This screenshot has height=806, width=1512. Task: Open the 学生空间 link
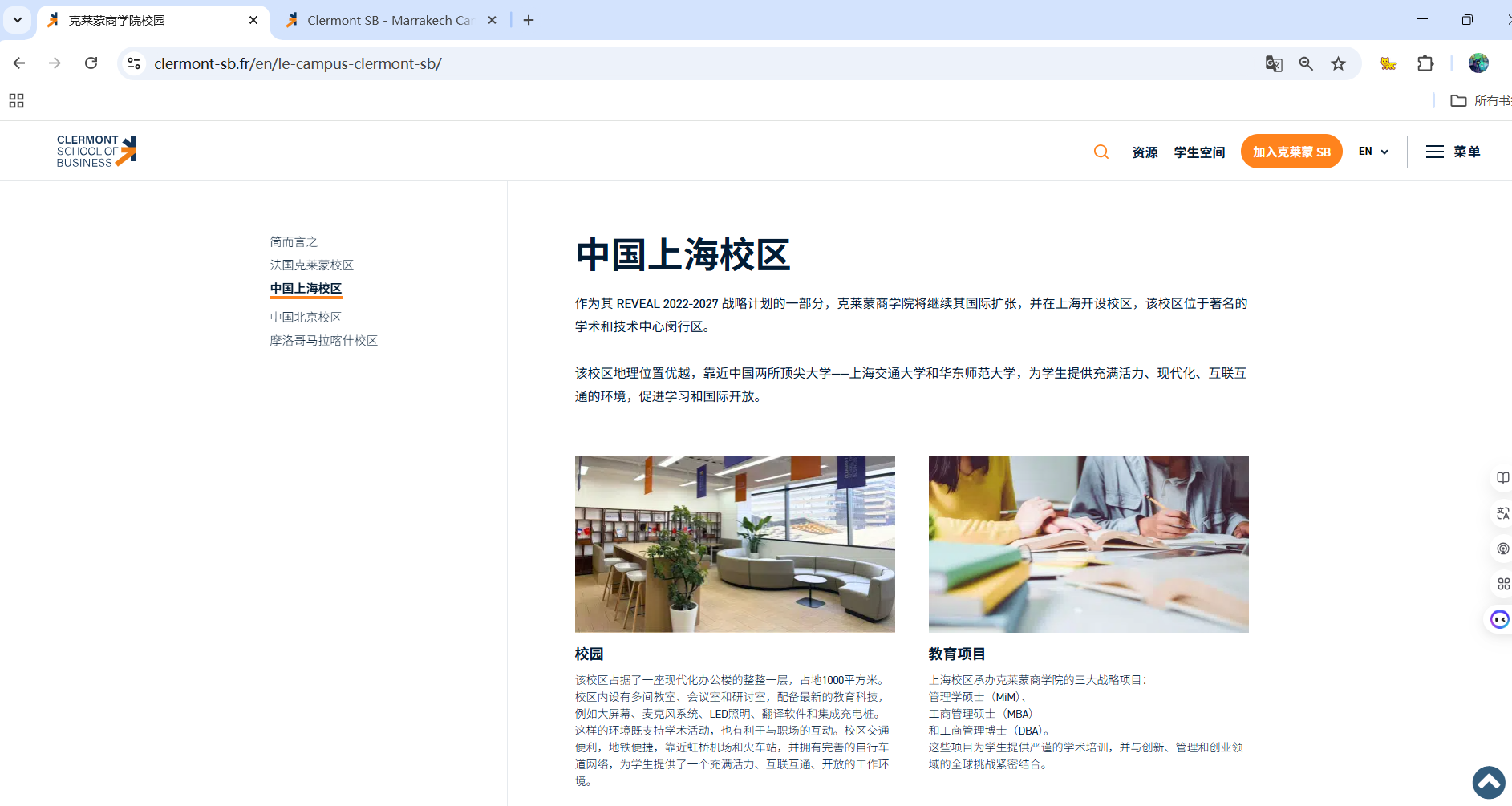click(1199, 152)
